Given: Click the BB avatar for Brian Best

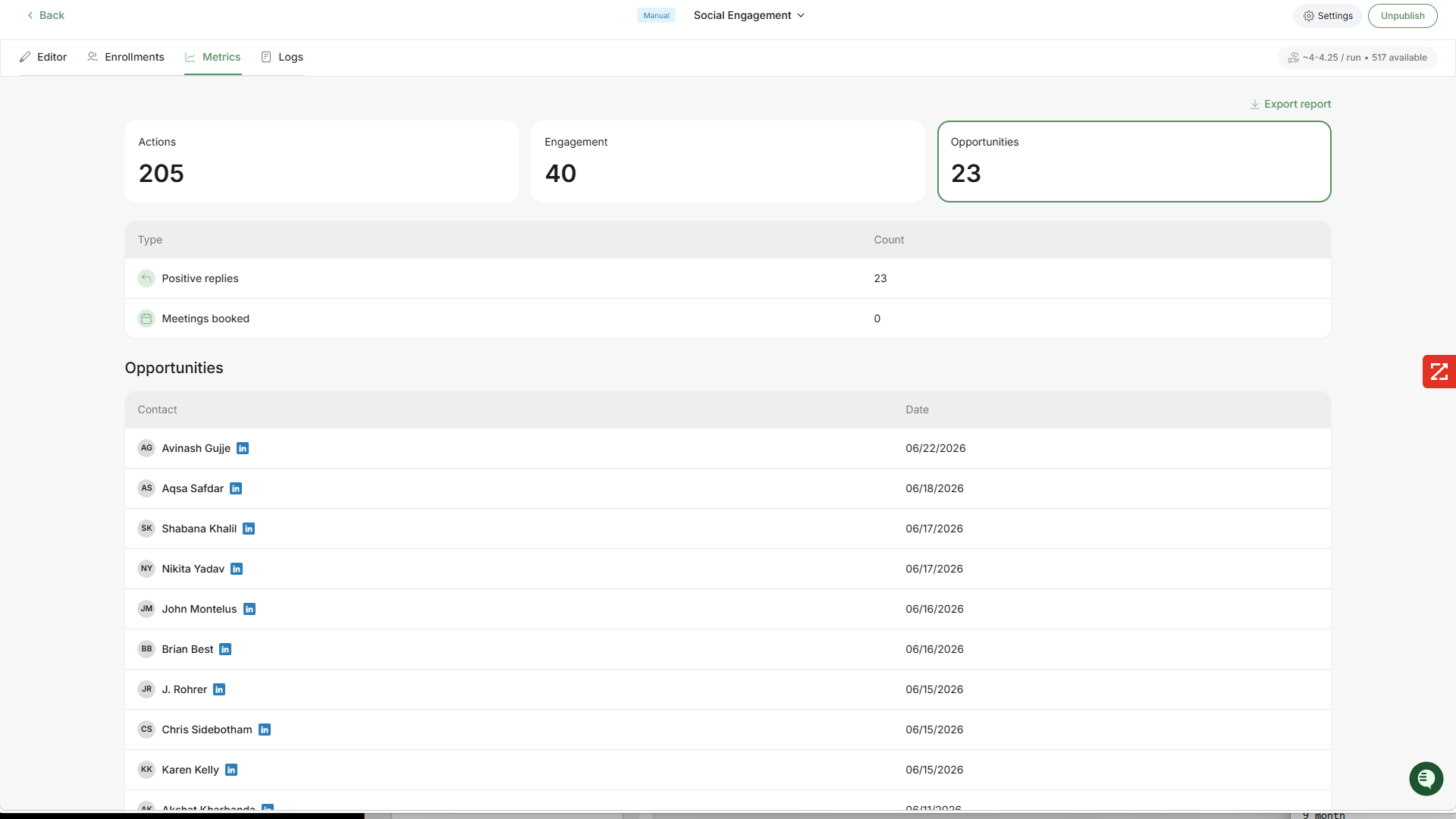Looking at the screenshot, I should (x=146, y=649).
